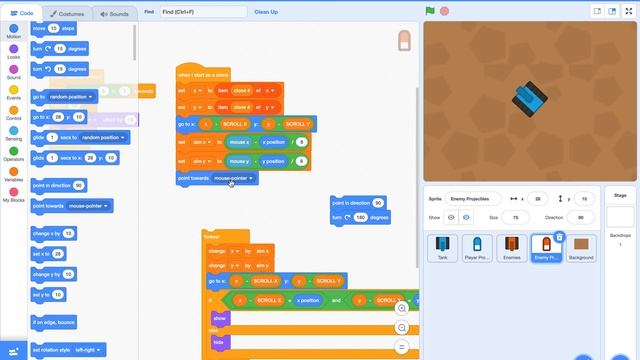Open left-right dropdown in set rotation style block

click(x=88, y=350)
